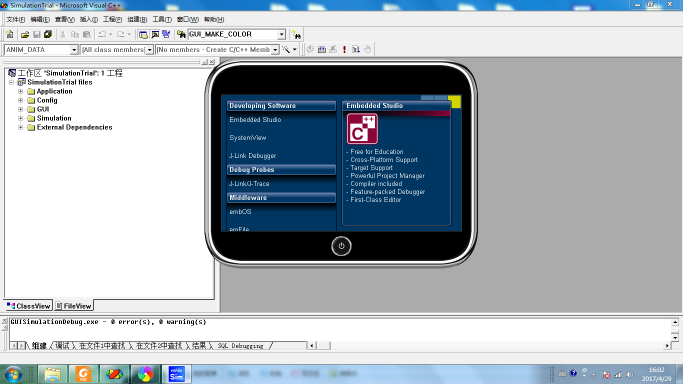Expand the External Dependencies folder
Image resolution: width=683 pixels, height=384 pixels.
[x=20, y=128]
